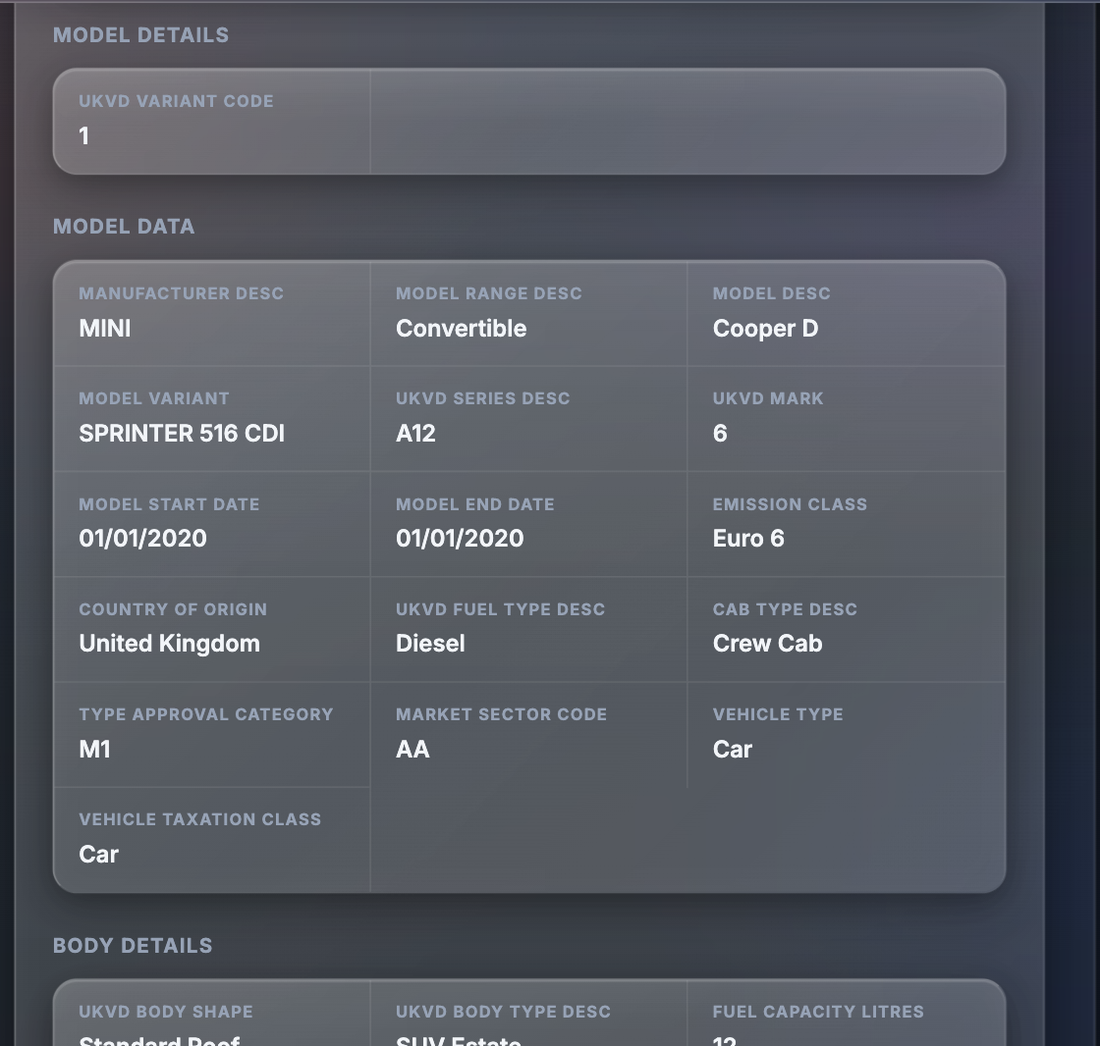This screenshot has width=1100, height=1046.
Task: Select the BODY DETAILS section heading
Action: tap(133, 946)
